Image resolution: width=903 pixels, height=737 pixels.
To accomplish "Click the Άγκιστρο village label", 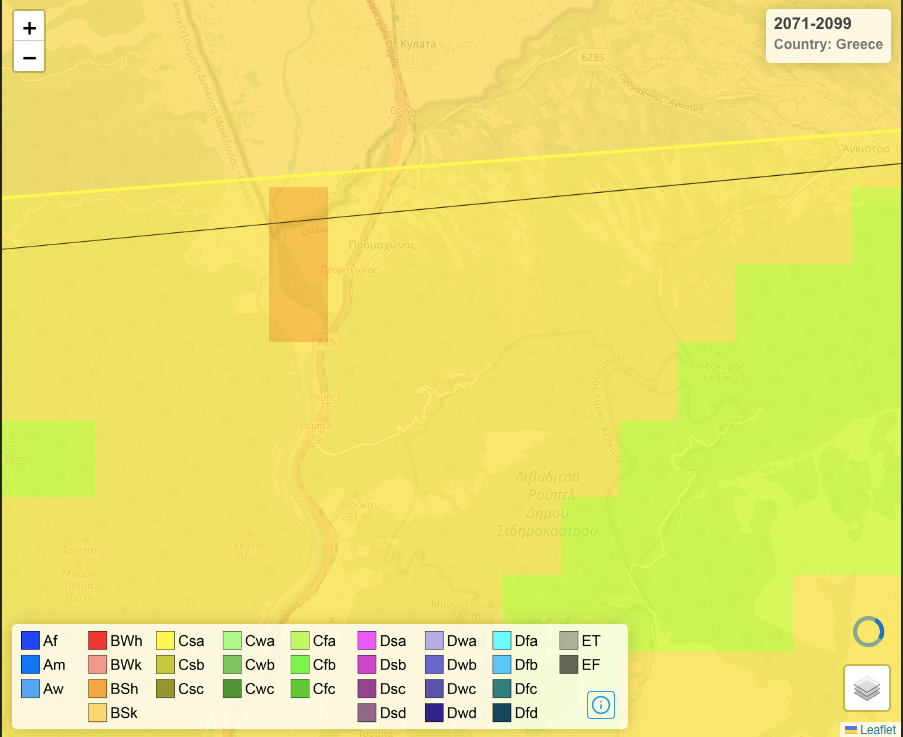I will (866, 149).
